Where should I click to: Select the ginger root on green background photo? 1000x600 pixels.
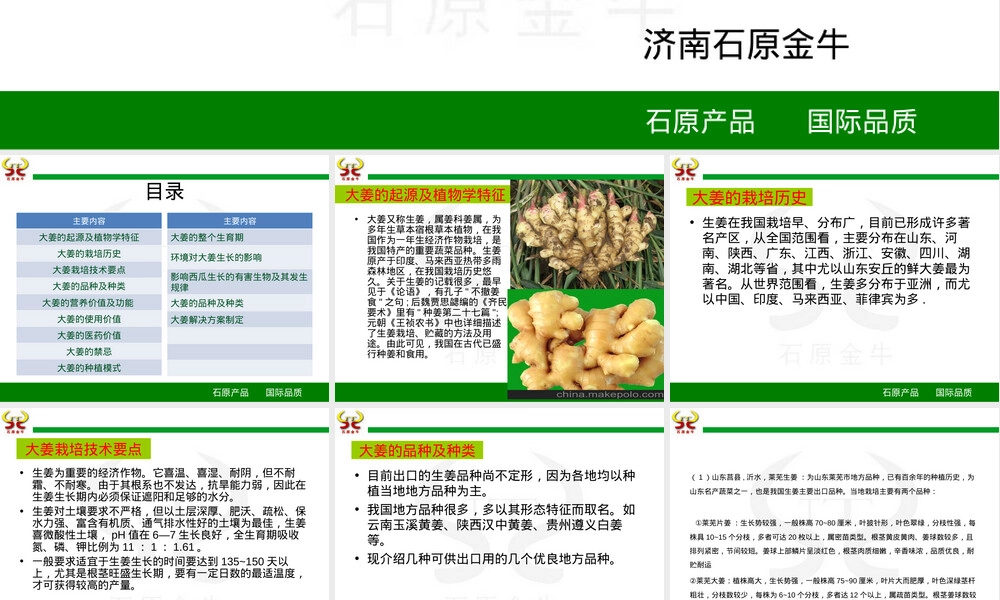pyautogui.click(x=585, y=344)
